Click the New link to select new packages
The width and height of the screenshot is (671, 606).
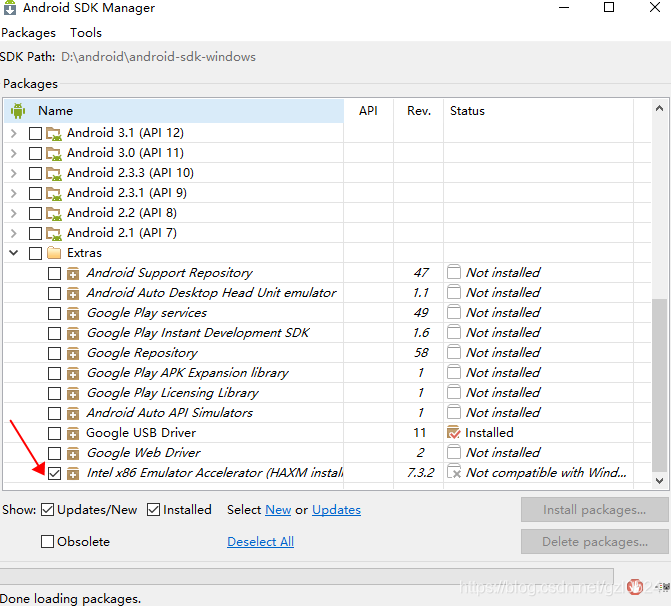pyautogui.click(x=278, y=510)
